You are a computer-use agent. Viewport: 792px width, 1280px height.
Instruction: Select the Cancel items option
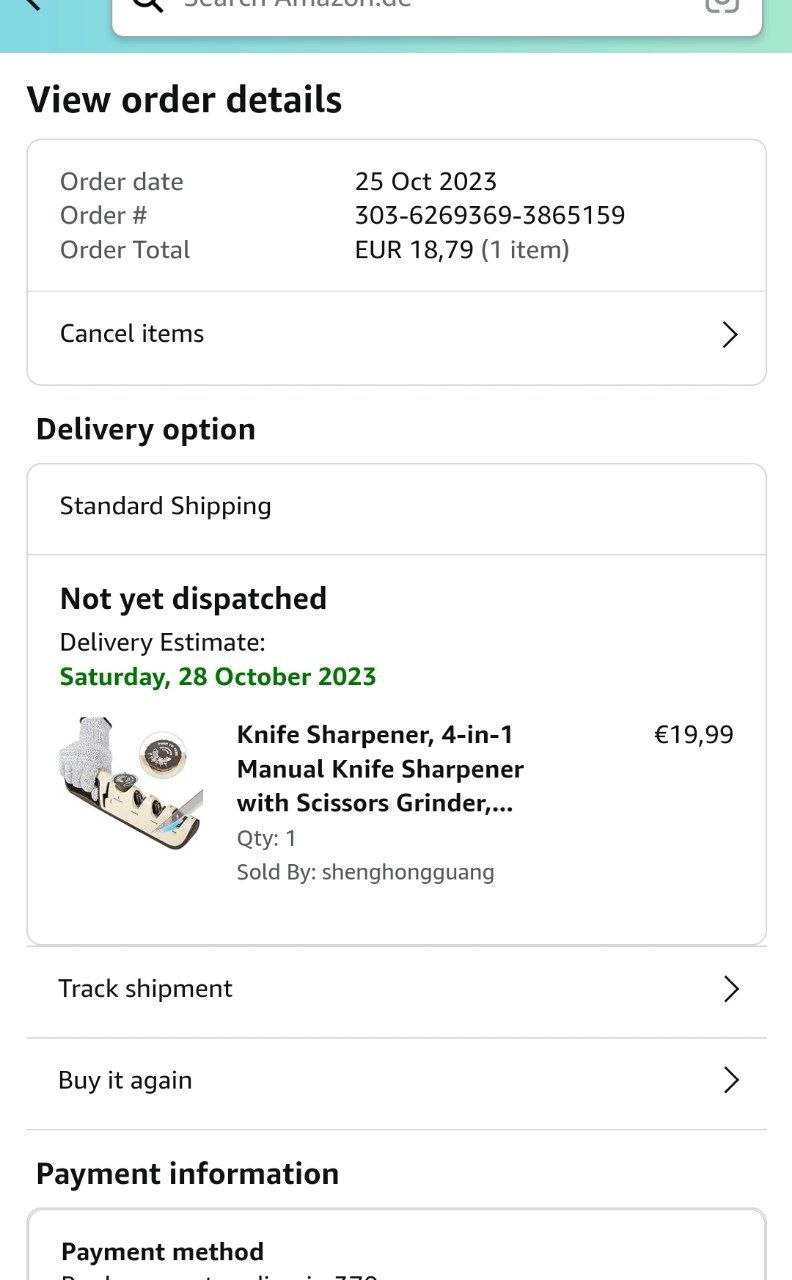[132, 334]
